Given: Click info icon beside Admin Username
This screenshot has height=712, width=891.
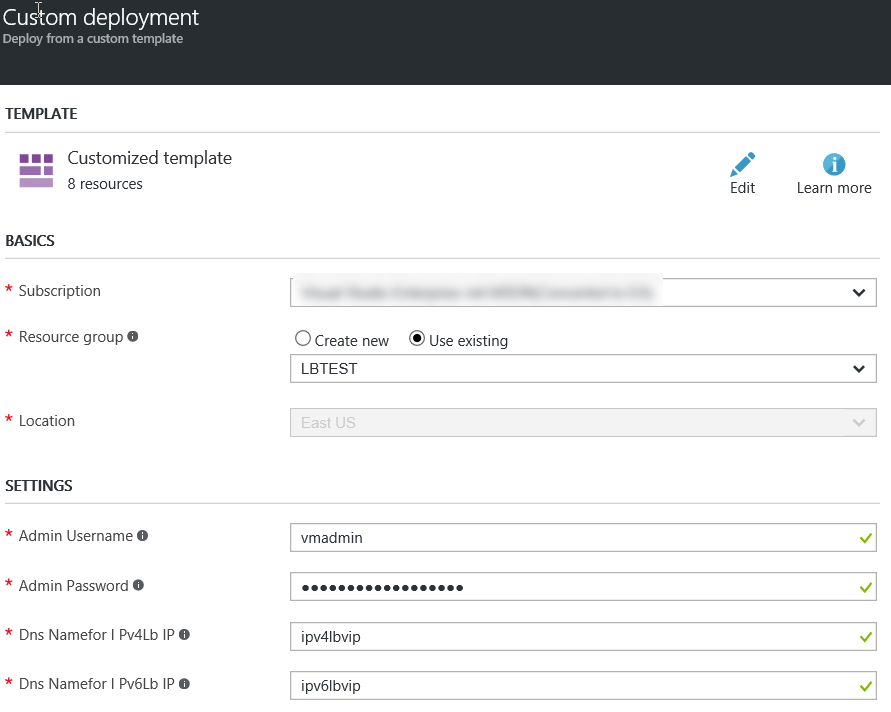Looking at the screenshot, I should [143, 536].
